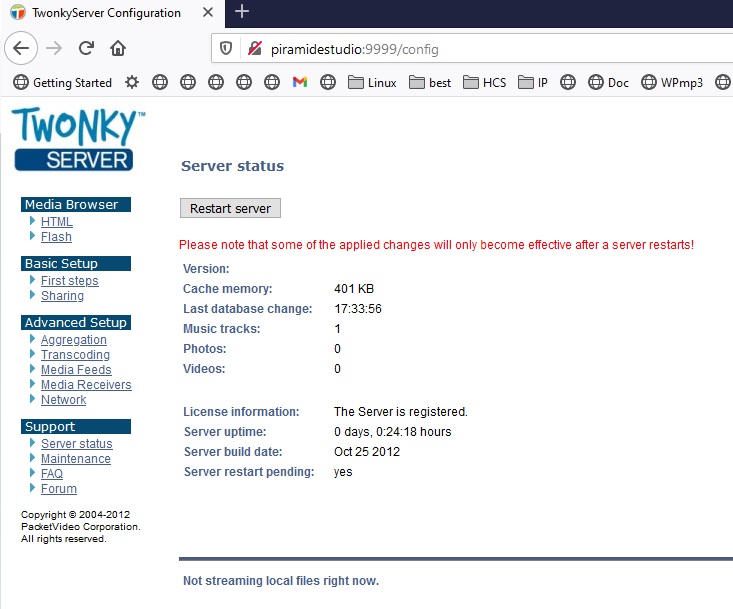Click the cache memory value 401 KB
Screen dimensions: 733x609
click(x=354, y=288)
